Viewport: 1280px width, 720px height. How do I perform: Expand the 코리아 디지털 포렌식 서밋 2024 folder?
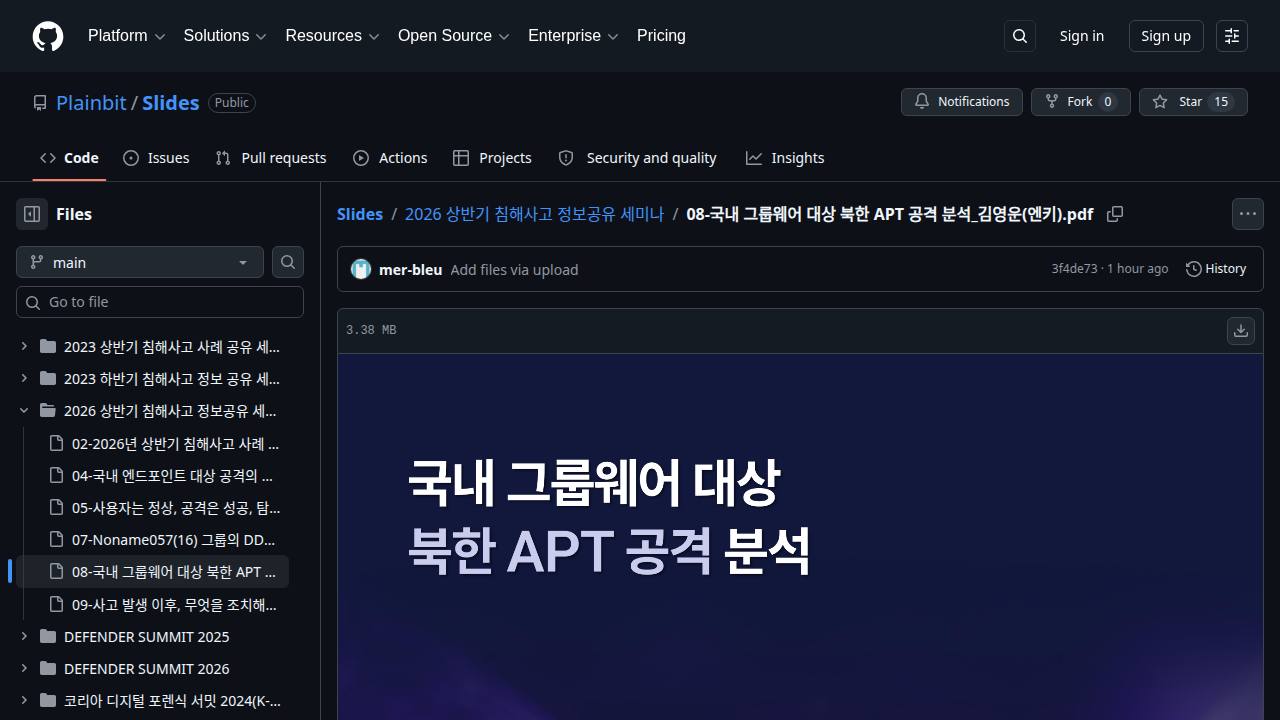pos(24,700)
